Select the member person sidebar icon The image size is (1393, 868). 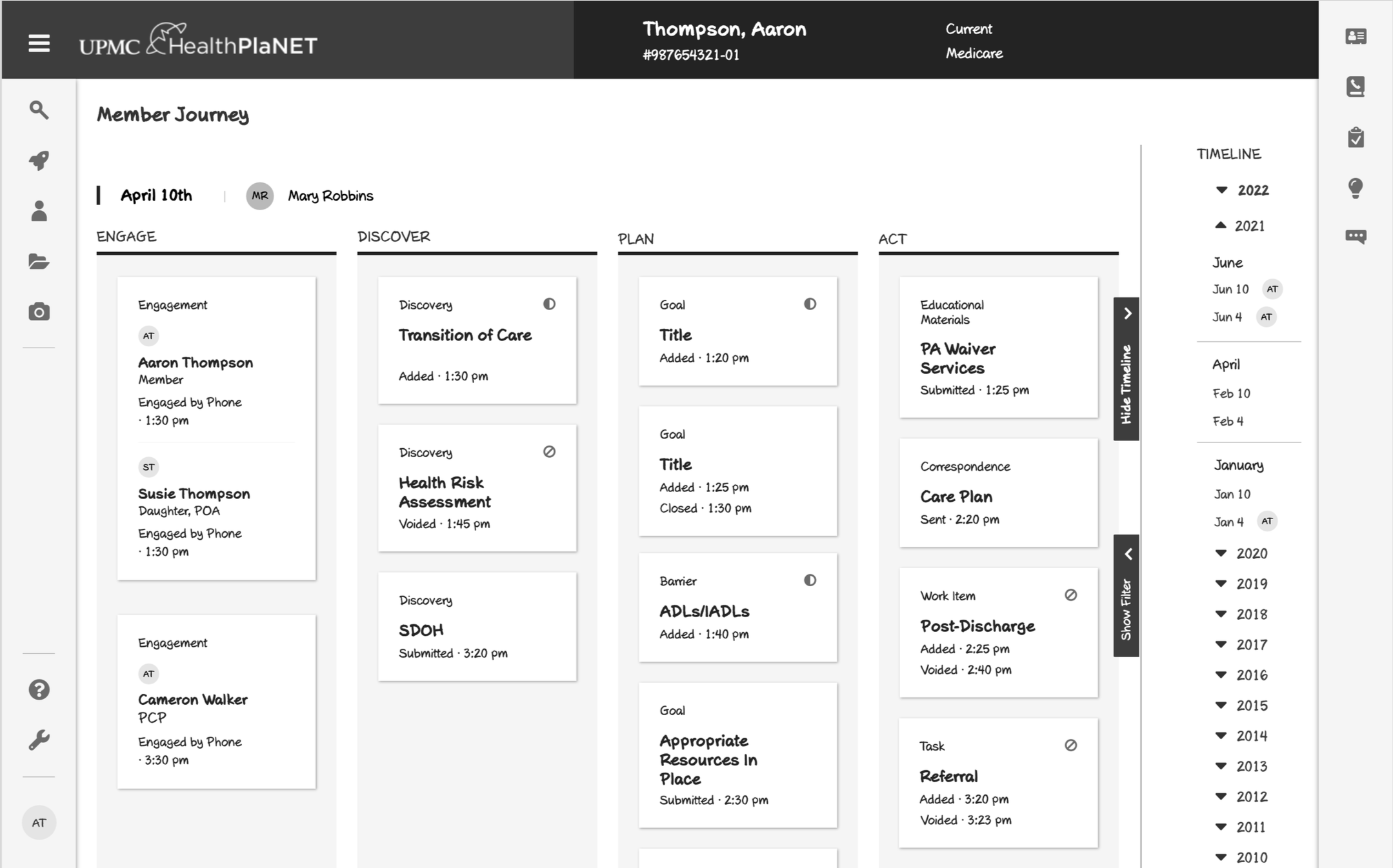[39, 211]
